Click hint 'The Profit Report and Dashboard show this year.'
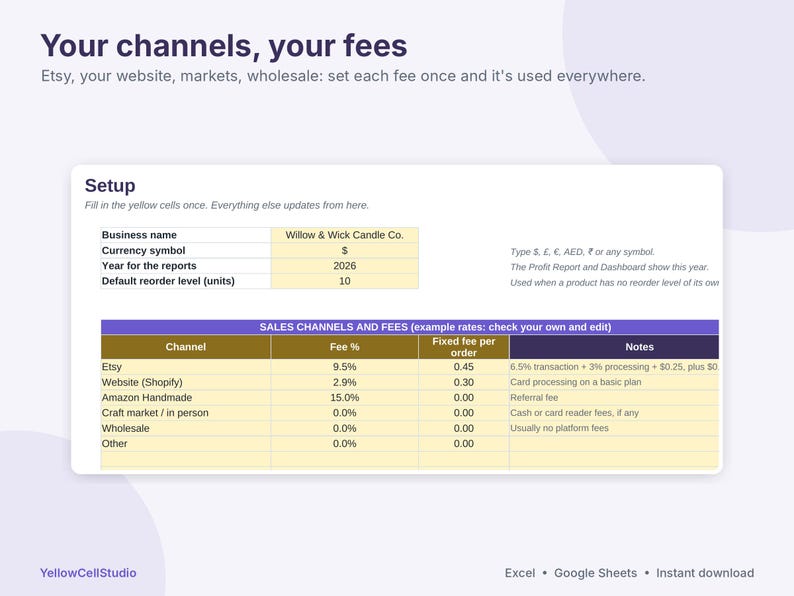 [609, 267]
